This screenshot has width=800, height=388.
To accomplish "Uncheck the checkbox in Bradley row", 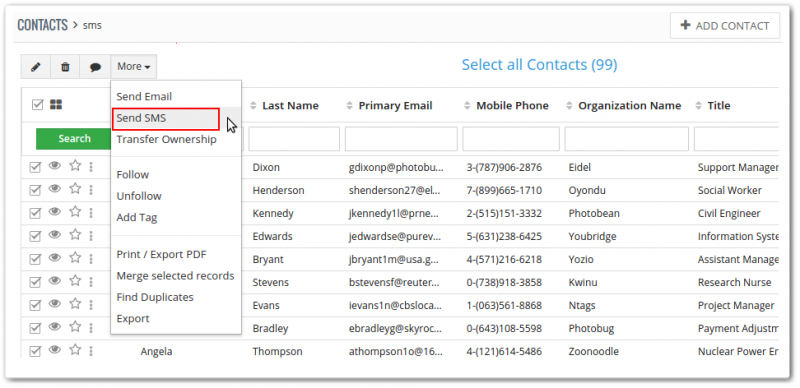I will tap(35, 328).
